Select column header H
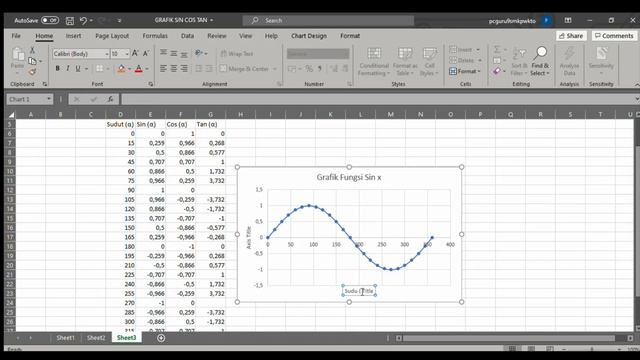Screen dimensions: 640x360 click(x=240, y=115)
